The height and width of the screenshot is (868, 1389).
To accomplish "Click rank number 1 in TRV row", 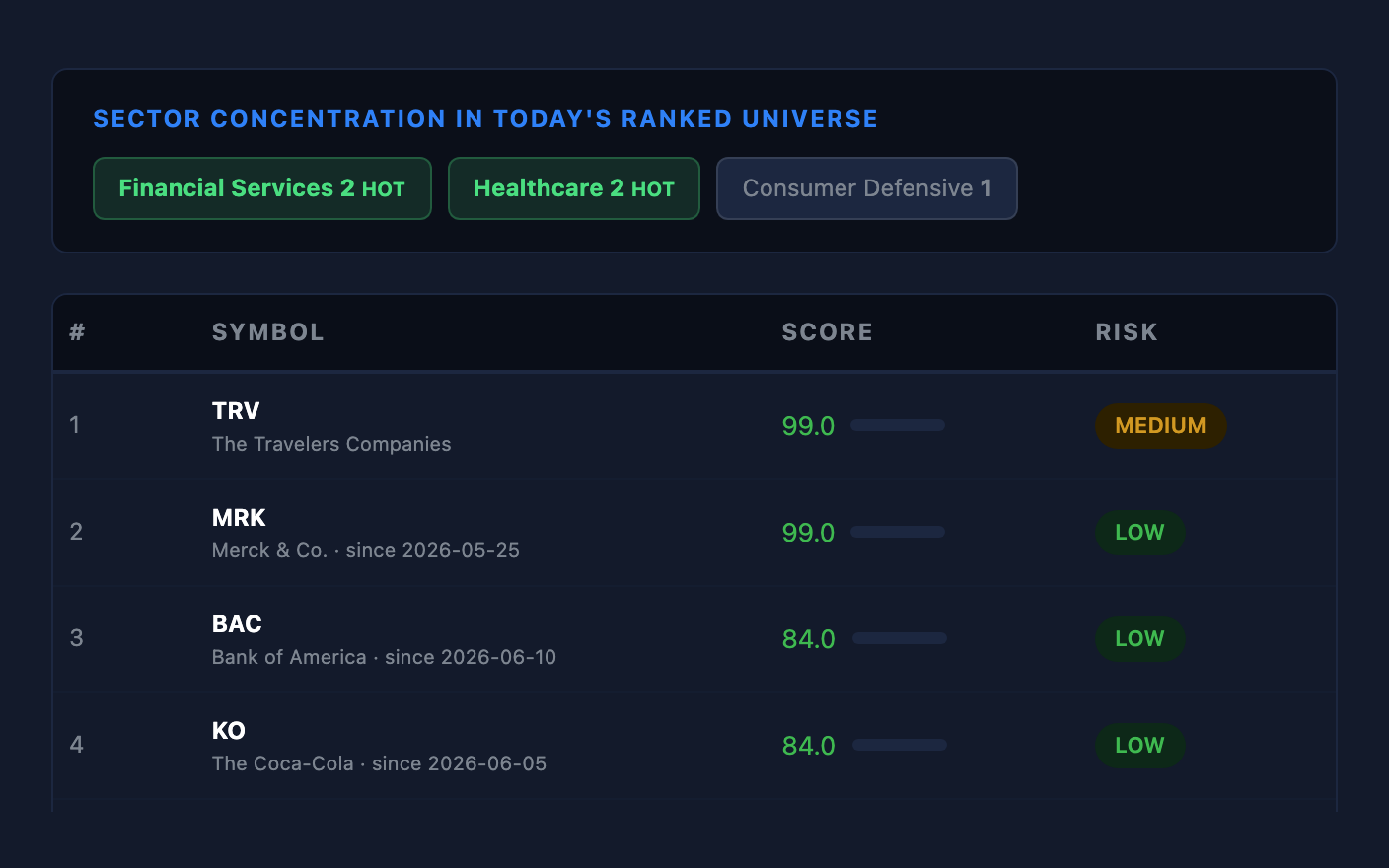I will tap(75, 425).
